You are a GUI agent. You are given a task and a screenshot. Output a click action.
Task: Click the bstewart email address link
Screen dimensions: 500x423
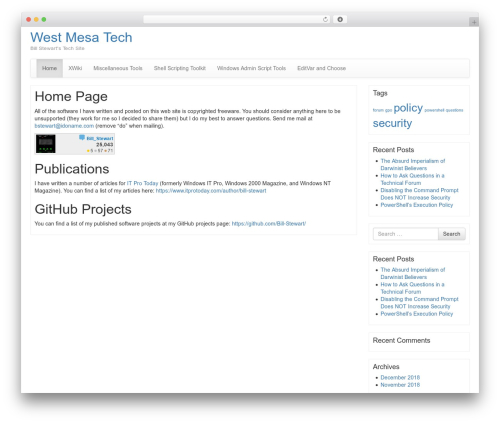pyautogui.click(x=64, y=126)
